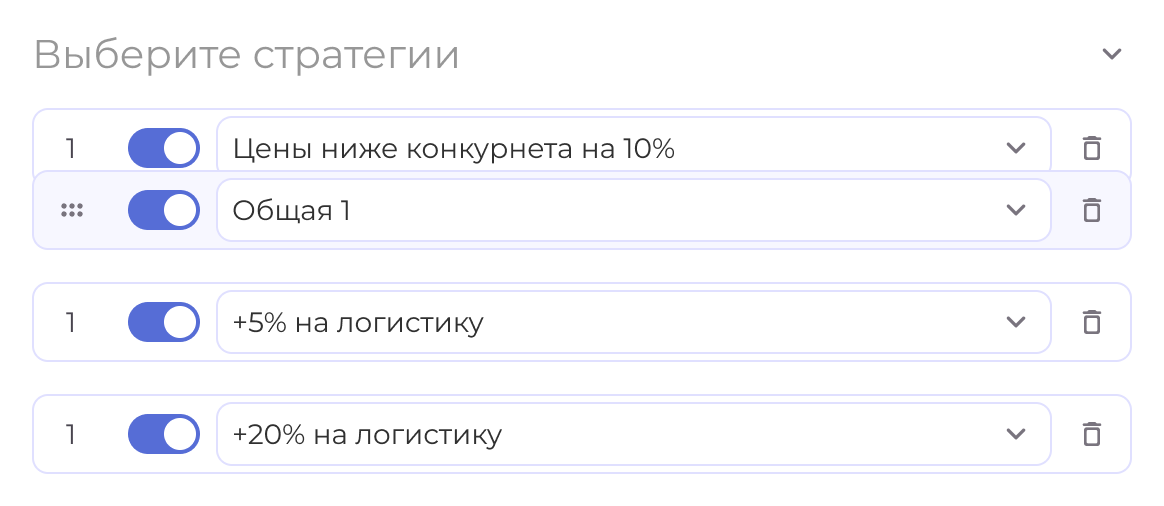Click priority number of '+20% на логистику' row
The image size is (1164, 506).
pyautogui.click(x=71, y=434)
